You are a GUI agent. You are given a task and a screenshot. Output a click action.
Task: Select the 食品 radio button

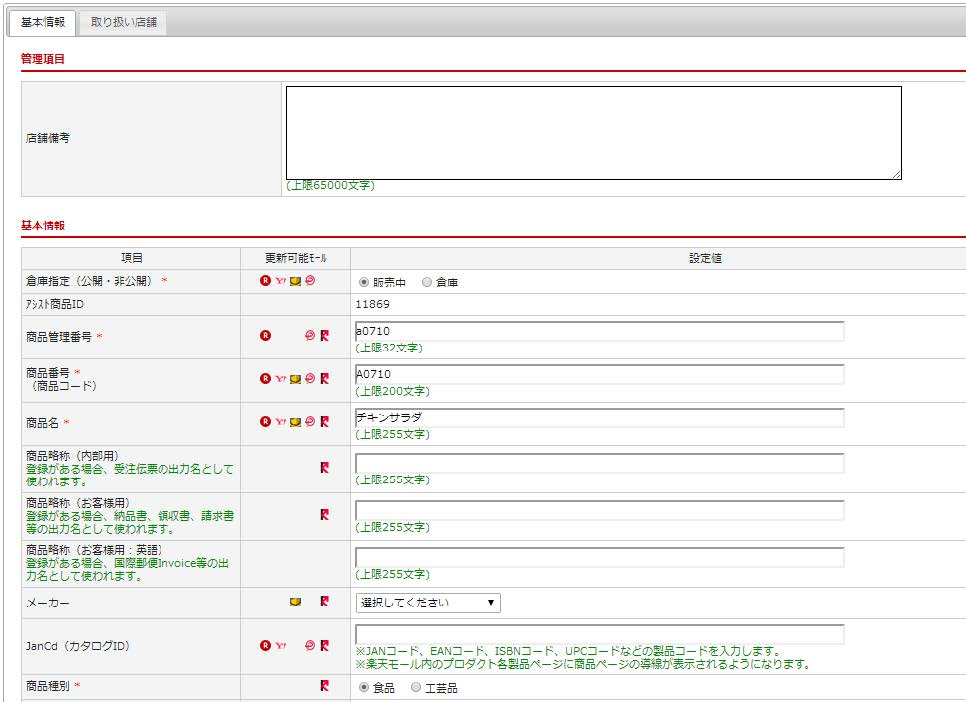click(x=364, y=688)
